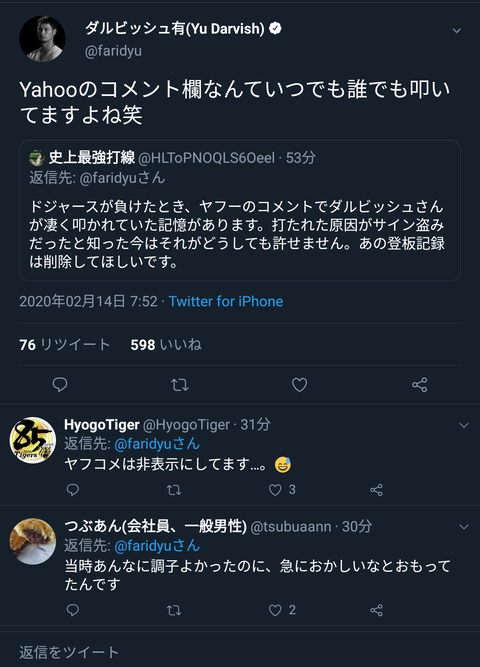Like Yu Darvish's main tweet
Image resolution: width=480 pixels, height=667 pixels.
pyautogui.click(x=299, y=385)
